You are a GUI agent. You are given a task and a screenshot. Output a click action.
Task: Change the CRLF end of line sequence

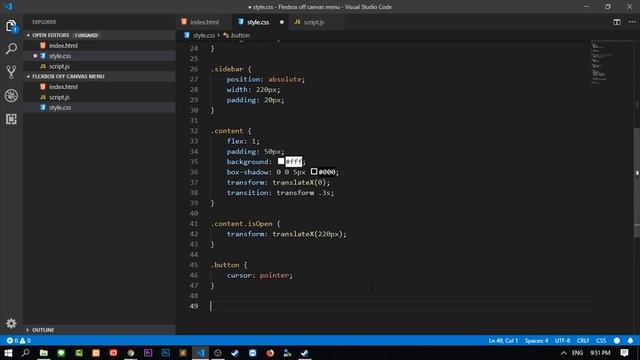(x=582, y=340)
